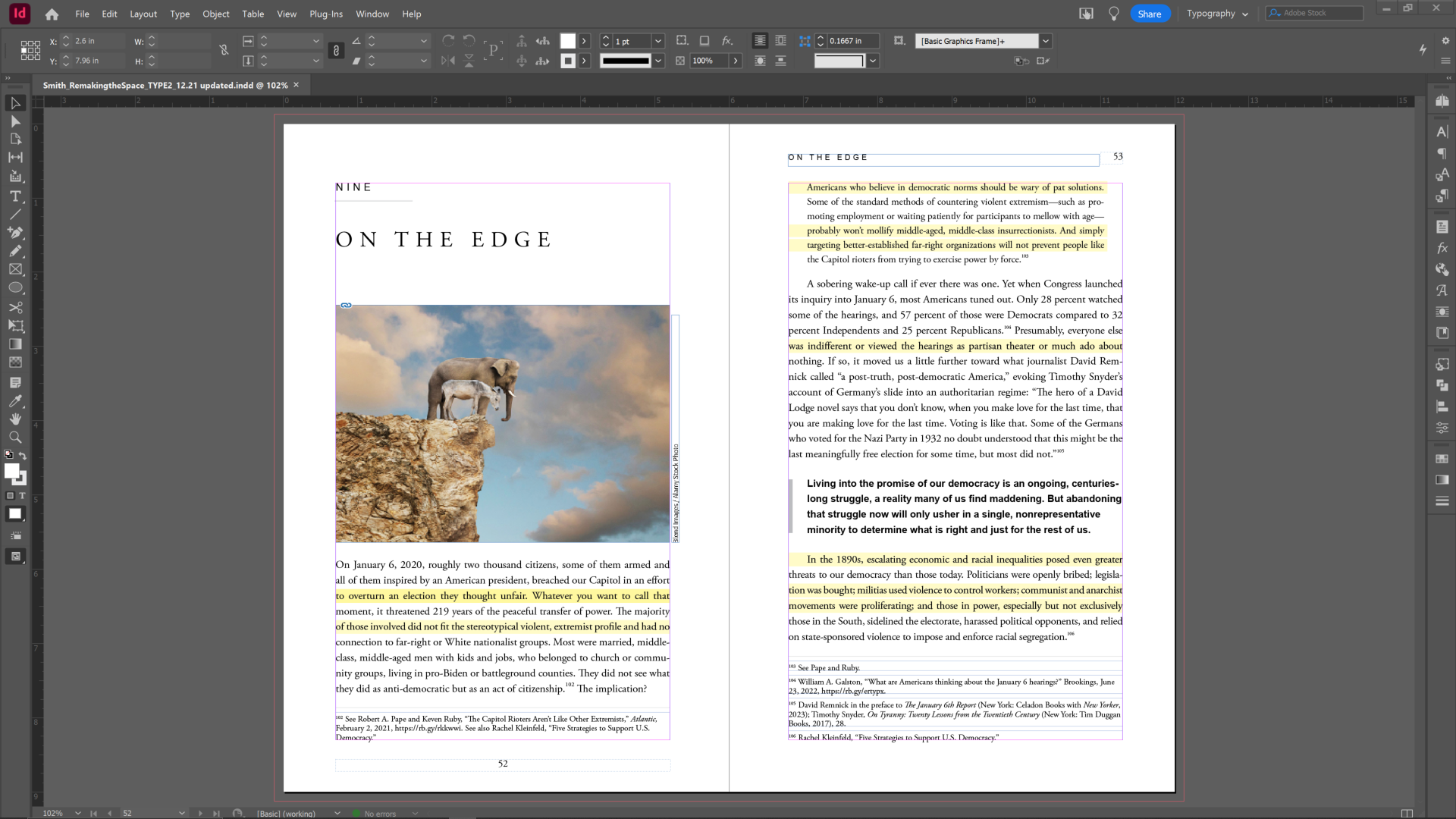Select the Rectangle Frame tool
This screenshot has height=819, width=1456.
15,269
